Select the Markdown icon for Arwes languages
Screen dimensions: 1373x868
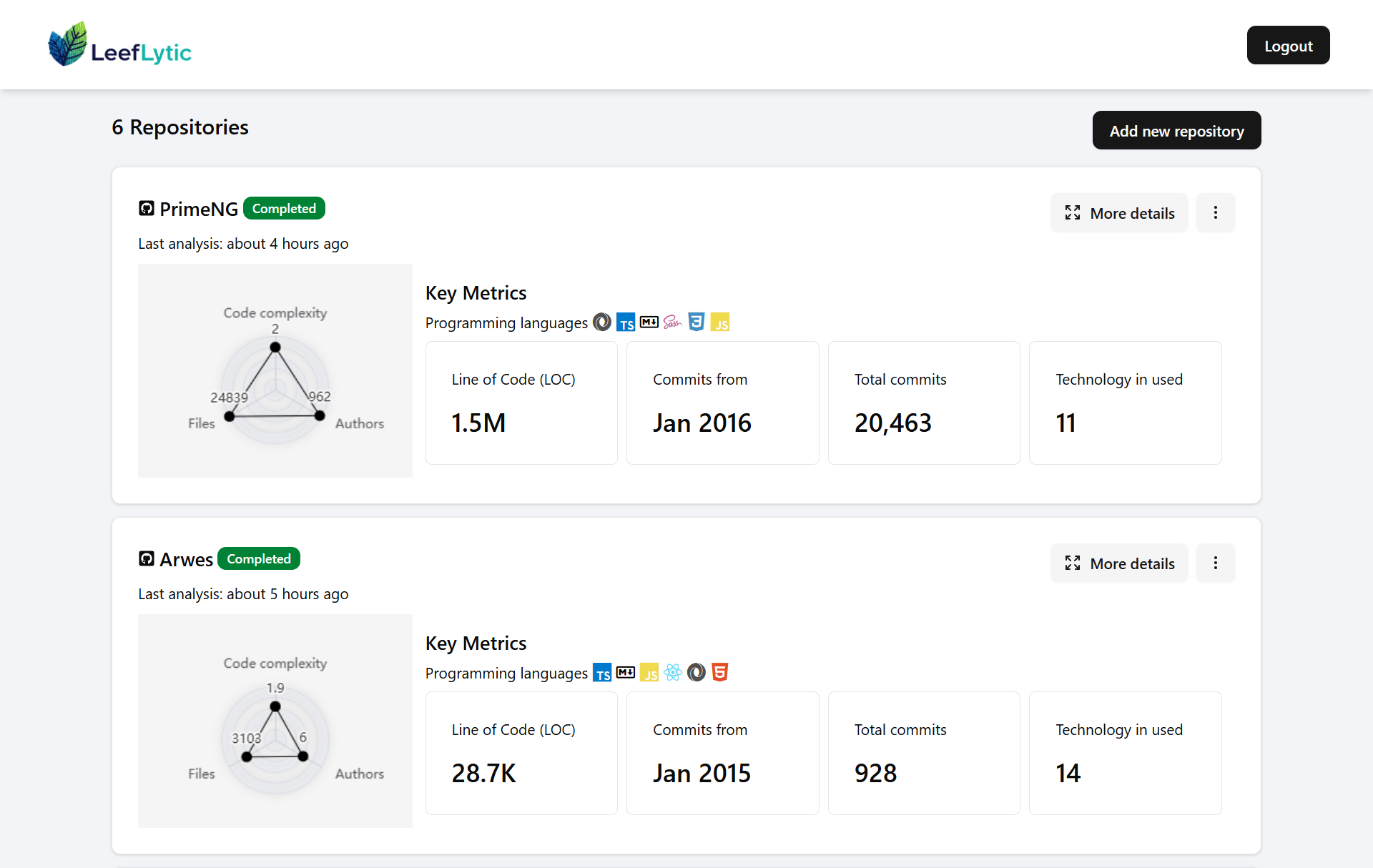coord(626,673)
